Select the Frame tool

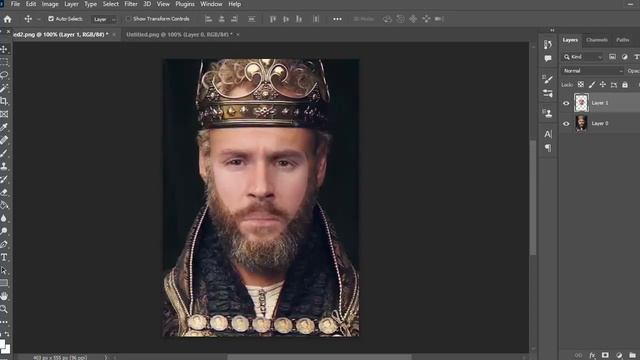[x=4, y=114]
